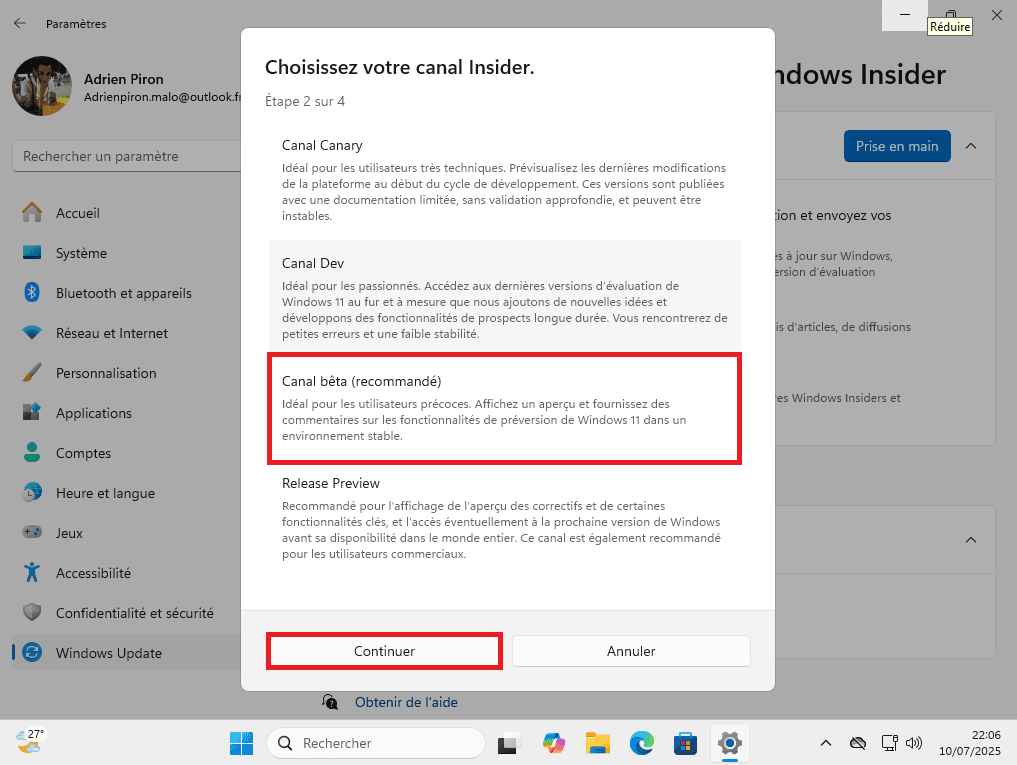Viewport: 1017px width, 765px height.
Task: Click the help icon beside Obtenir de l'aide
Action: [x=330, y=702]
